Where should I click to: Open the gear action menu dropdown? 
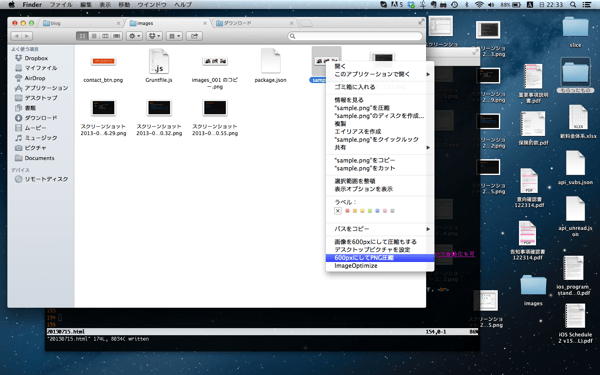click(134, 36)
